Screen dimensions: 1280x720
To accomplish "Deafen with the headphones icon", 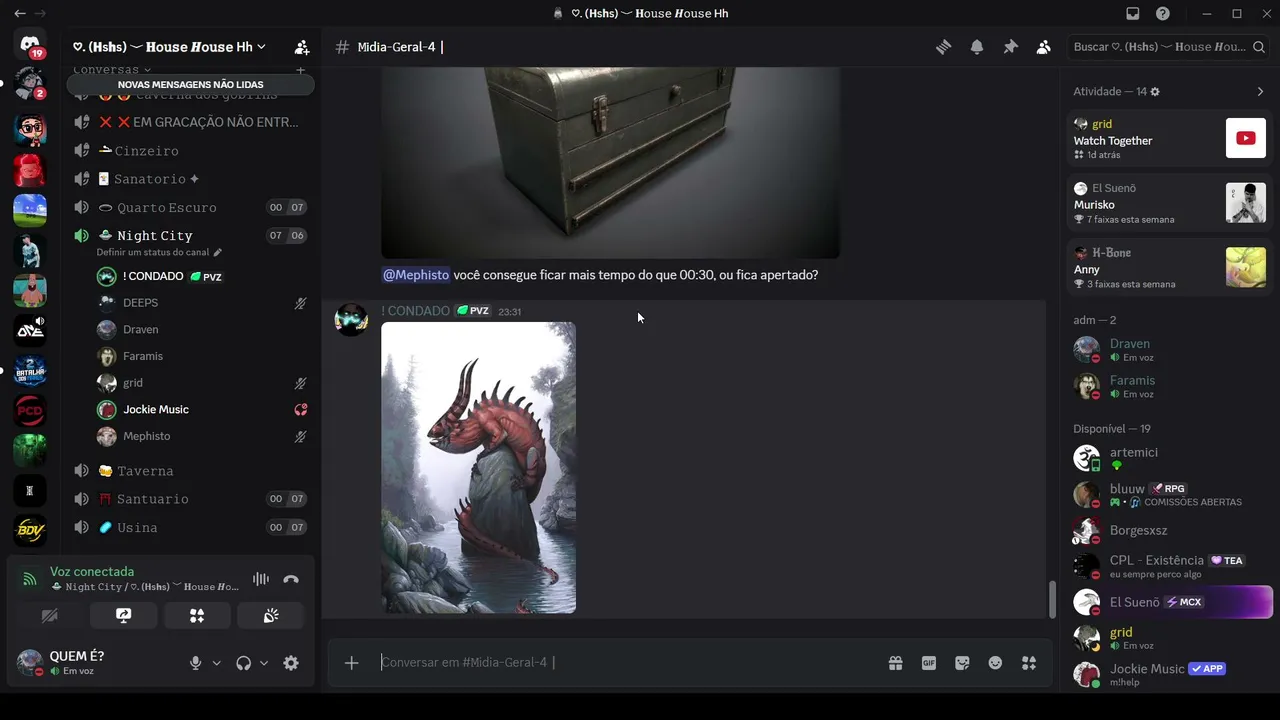I will [243, 663].
